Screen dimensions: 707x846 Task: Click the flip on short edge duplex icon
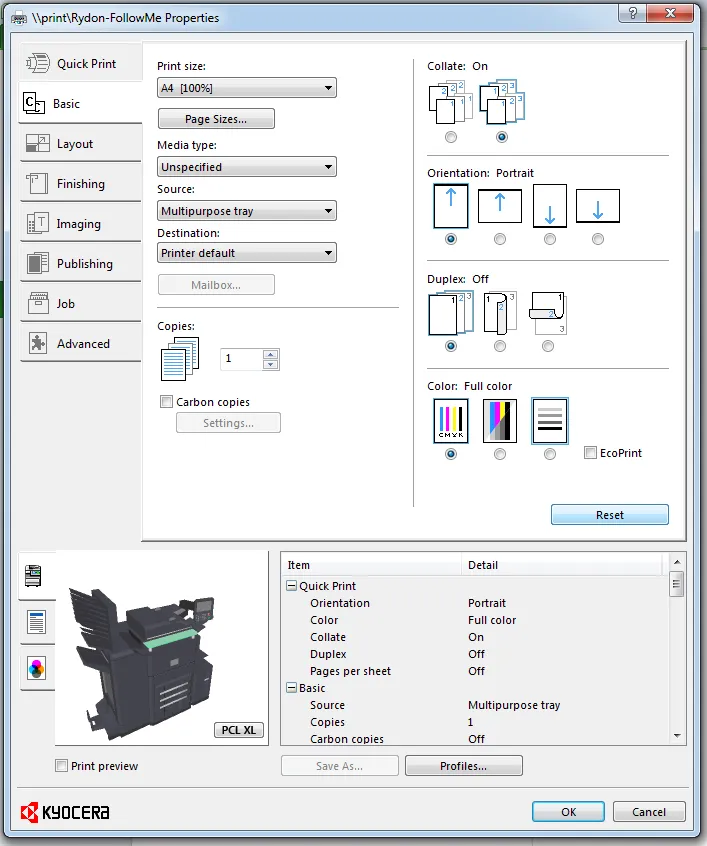(x=548, y=313)
